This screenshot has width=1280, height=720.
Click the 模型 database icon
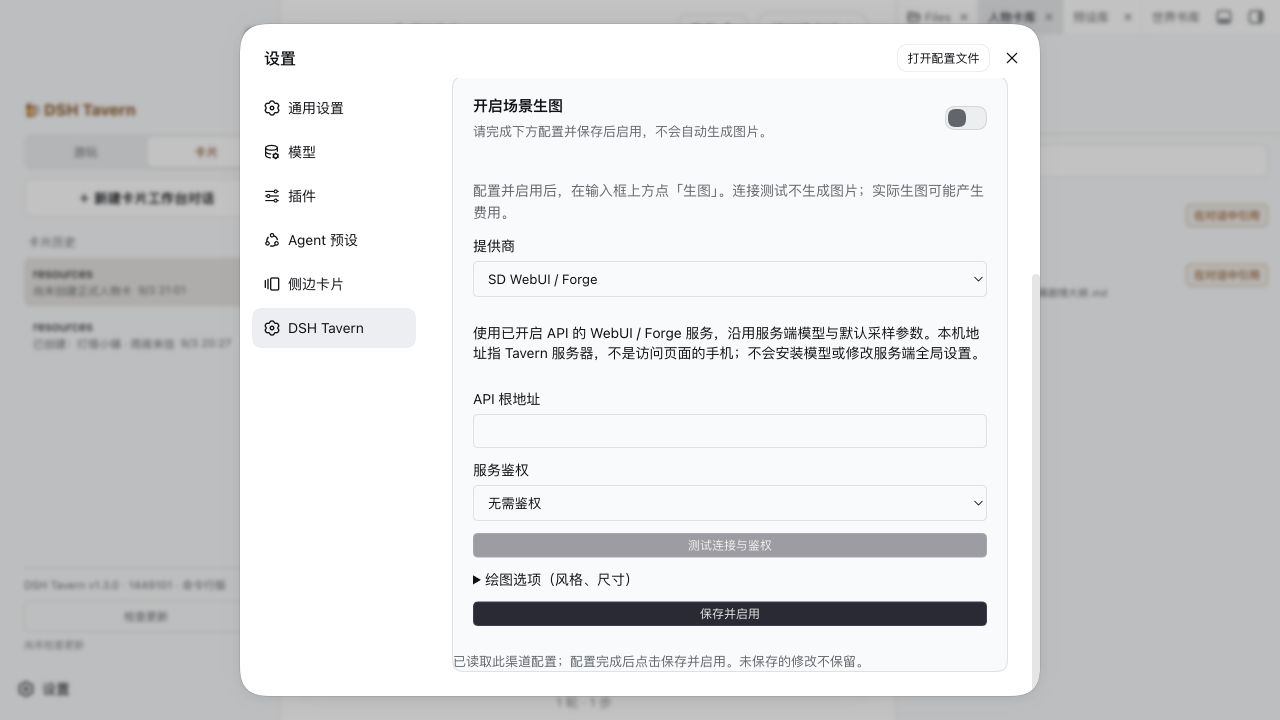272,152
